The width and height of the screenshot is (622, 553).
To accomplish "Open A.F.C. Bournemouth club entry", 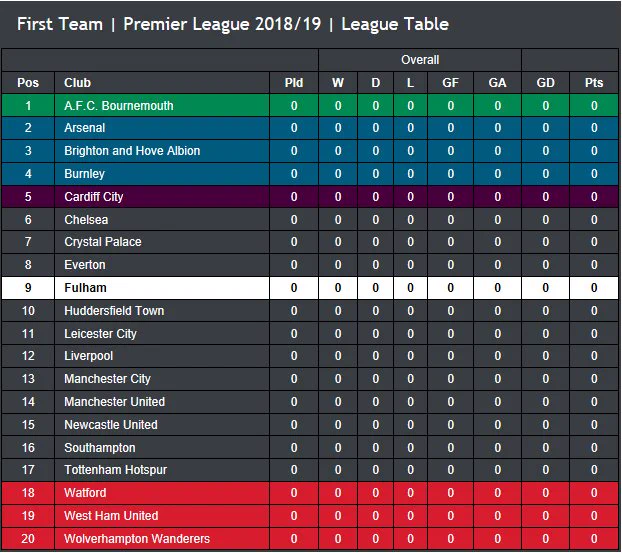I will click(119, 106).
